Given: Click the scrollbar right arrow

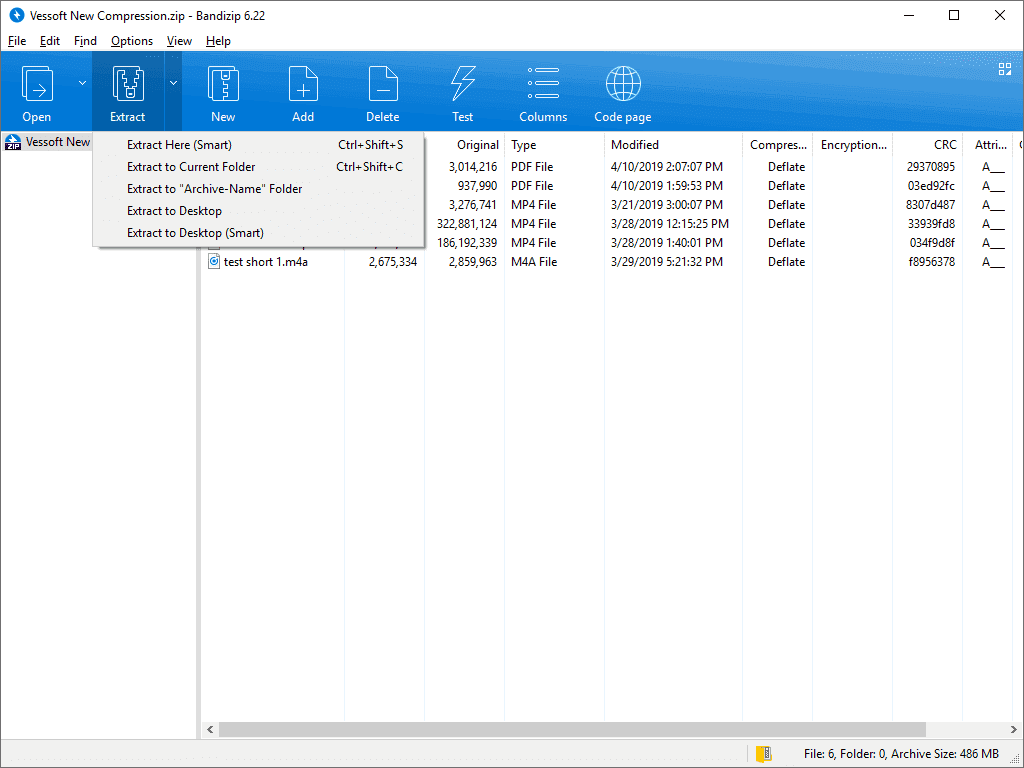Looking at the screenshot, I should (1013, 729).
